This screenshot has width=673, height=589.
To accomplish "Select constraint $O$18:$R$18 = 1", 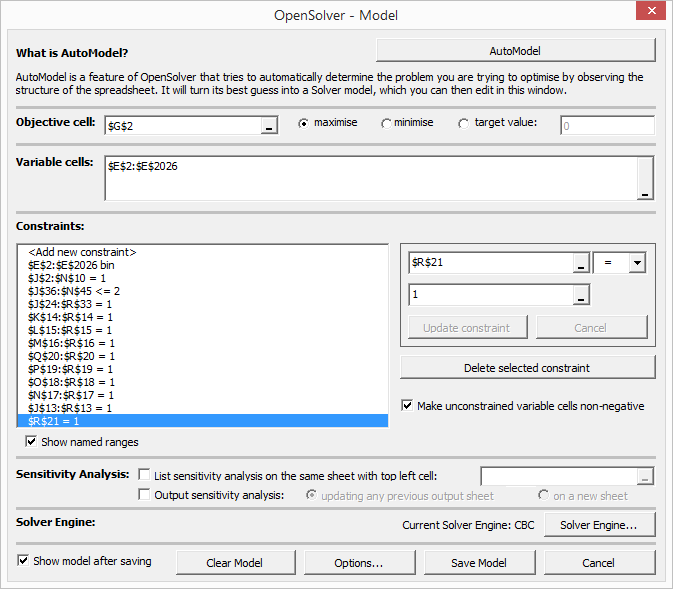I will [203, 382].
